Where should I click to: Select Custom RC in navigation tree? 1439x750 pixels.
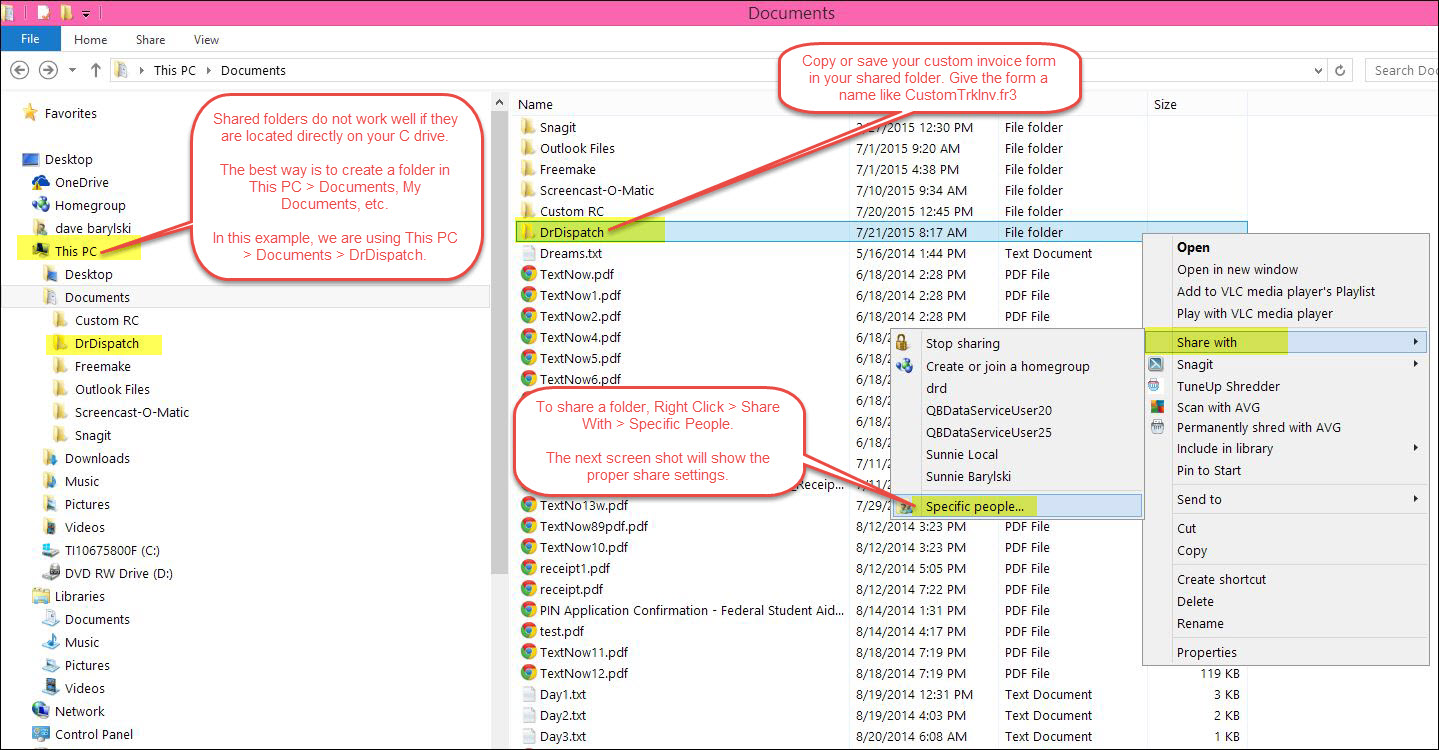pyautogui.click(x=106, y=320)
